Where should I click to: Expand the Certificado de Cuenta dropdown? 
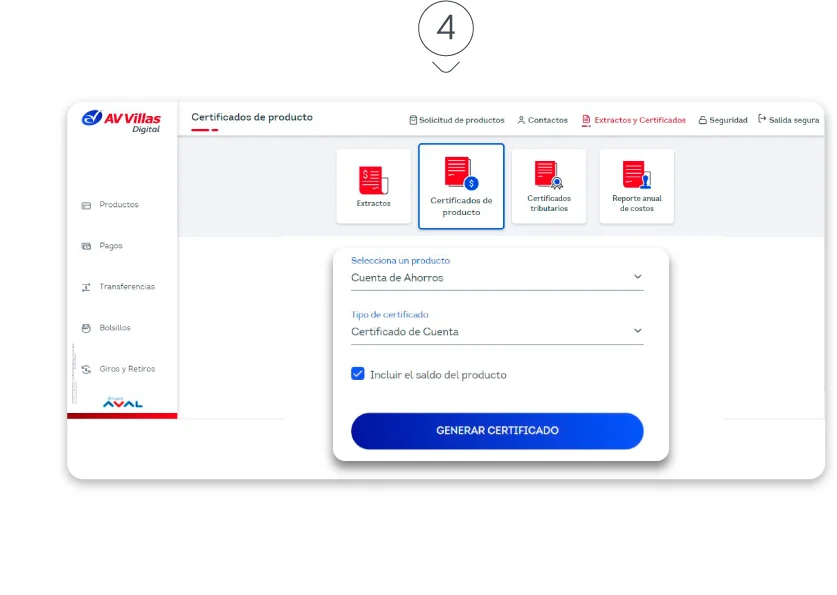coord(497,331)
